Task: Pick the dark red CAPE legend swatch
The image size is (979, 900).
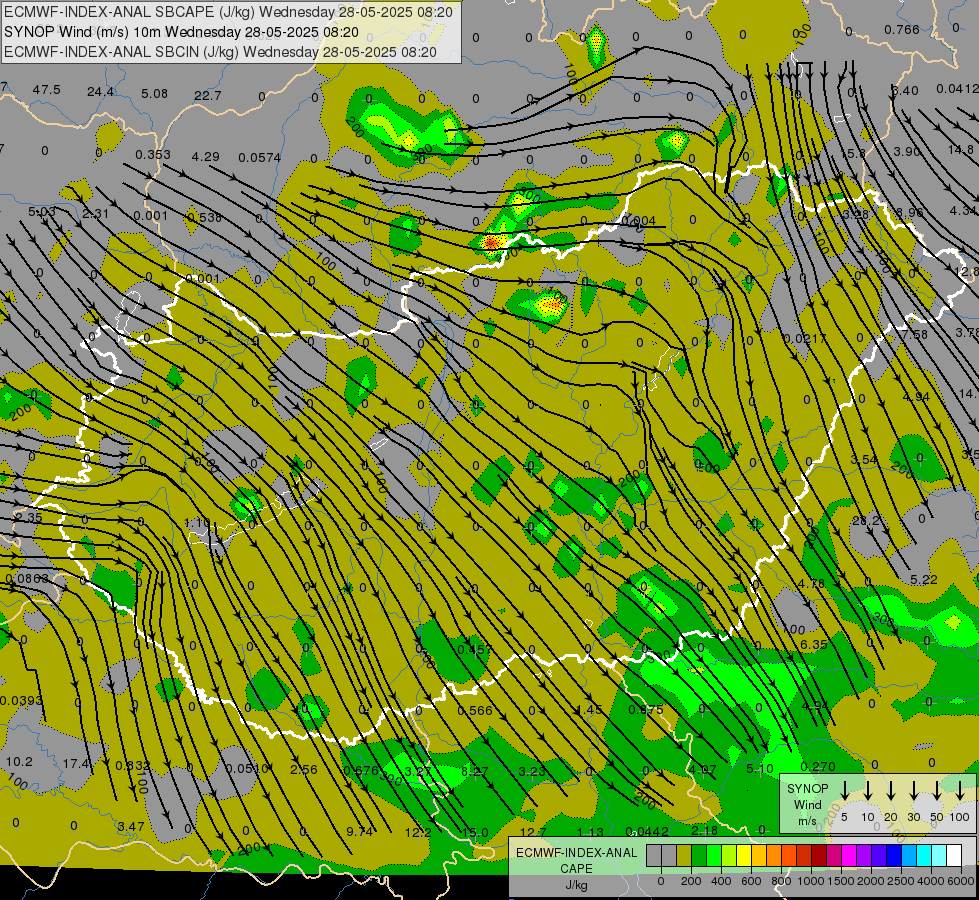Action: pyautogui.click(x=819, y=855)
